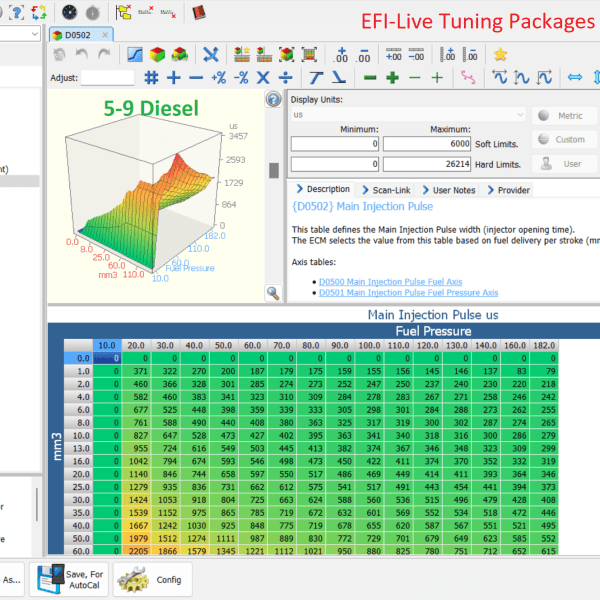The image size is (600, 600).
Task: Expand the Description section
Action: pos(323,189)
